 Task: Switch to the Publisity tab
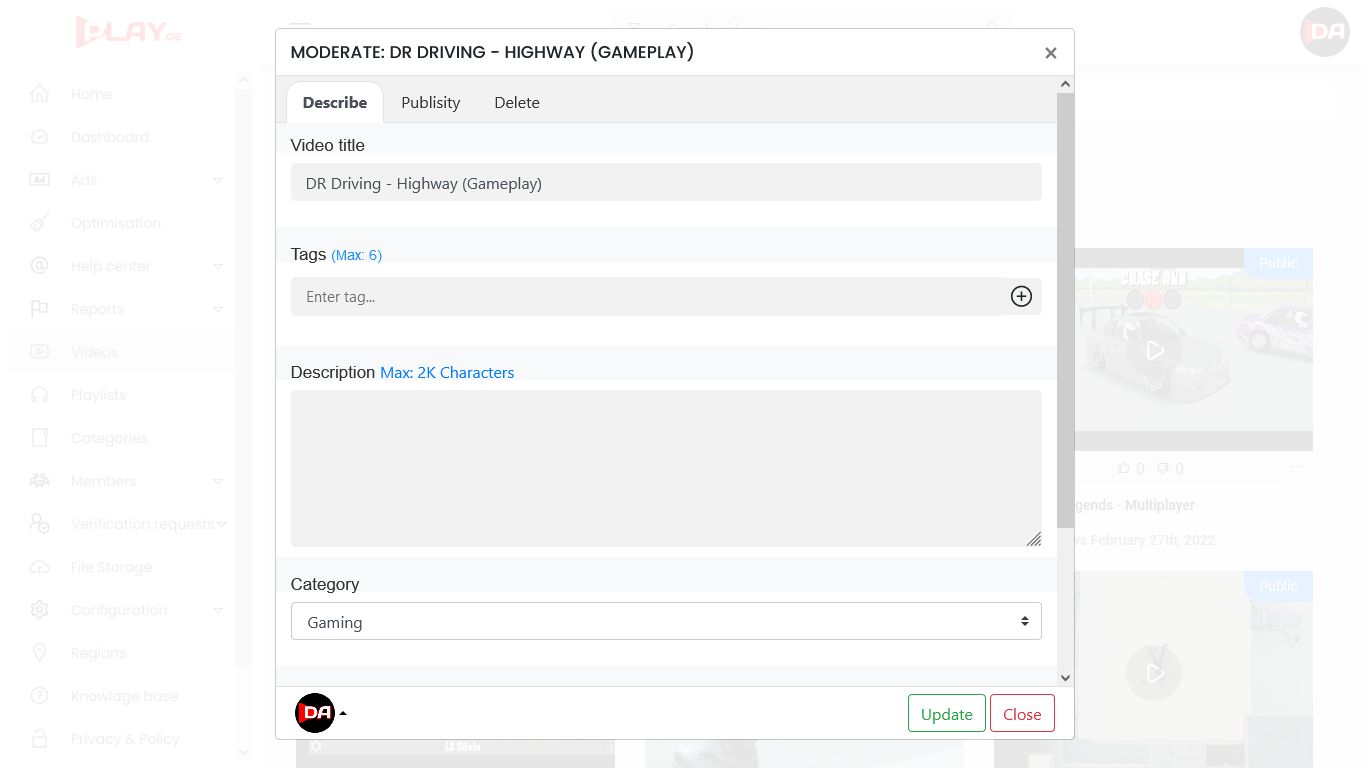(x=431, y=102)
